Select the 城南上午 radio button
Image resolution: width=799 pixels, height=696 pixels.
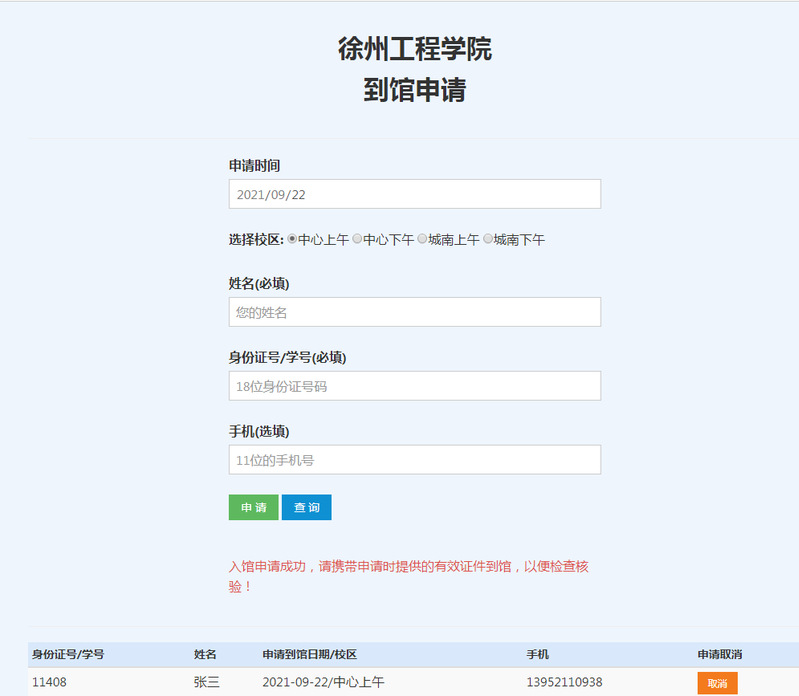[x=423, y=240]
